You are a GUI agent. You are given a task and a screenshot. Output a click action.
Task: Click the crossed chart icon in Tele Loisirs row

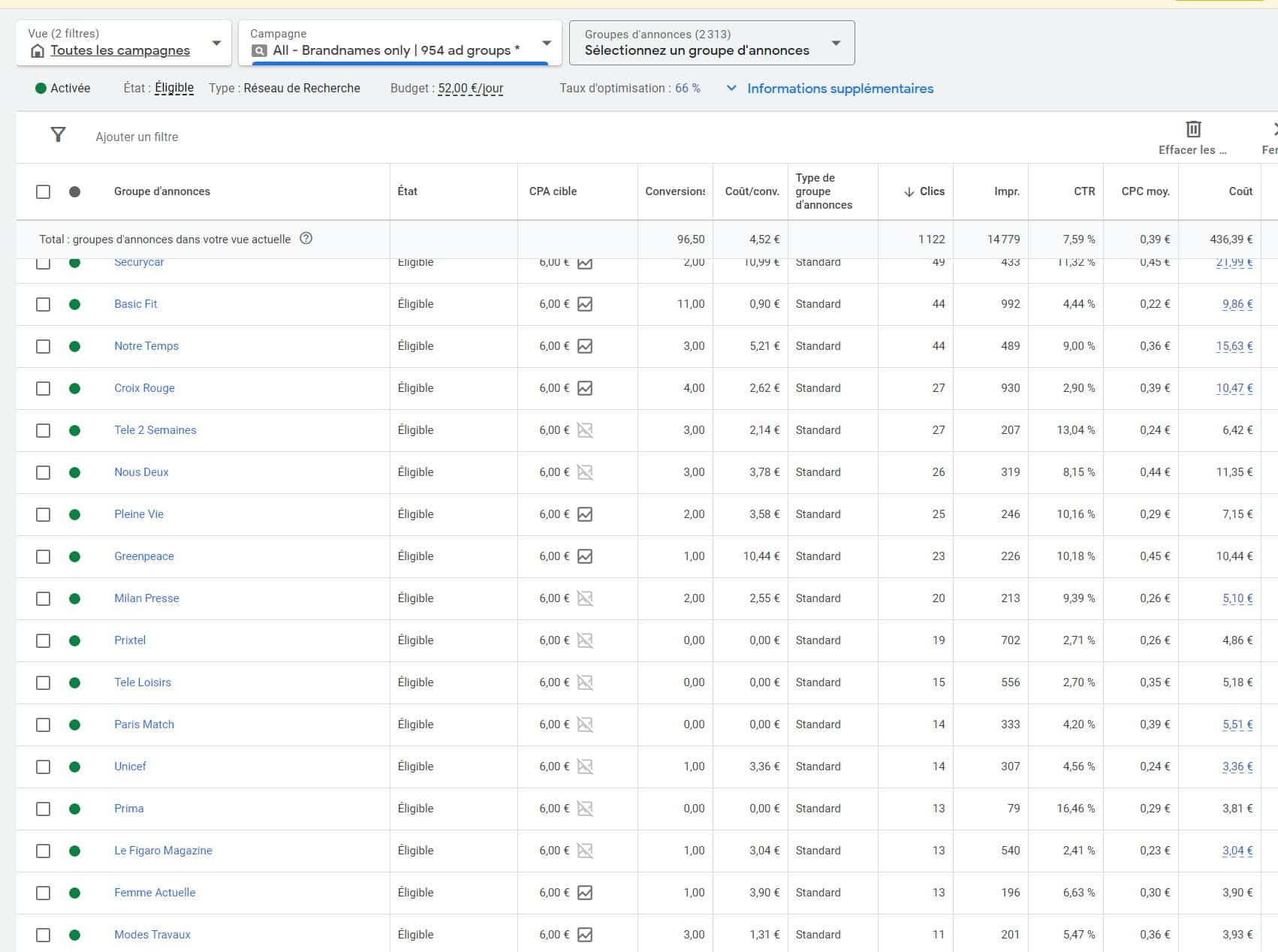(x=585, y=682)
